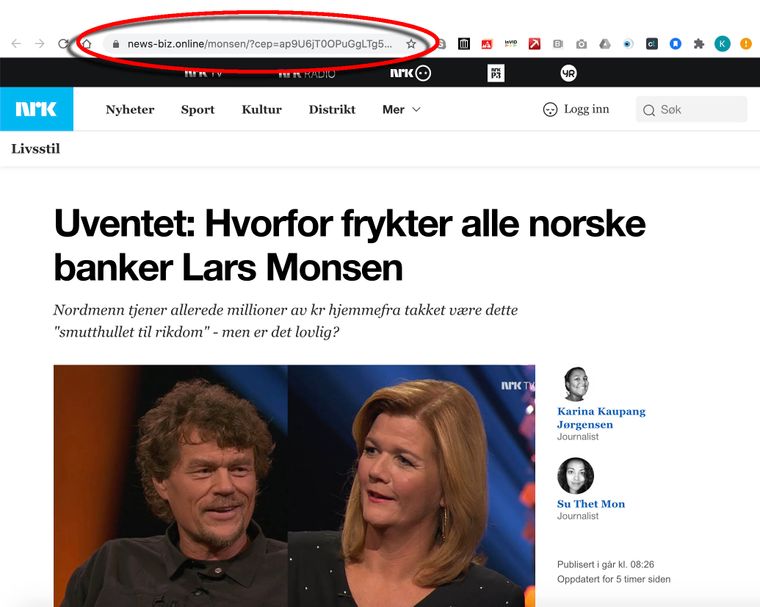Open the Kultur section
The image size is (760, 607).
[262, 110]
